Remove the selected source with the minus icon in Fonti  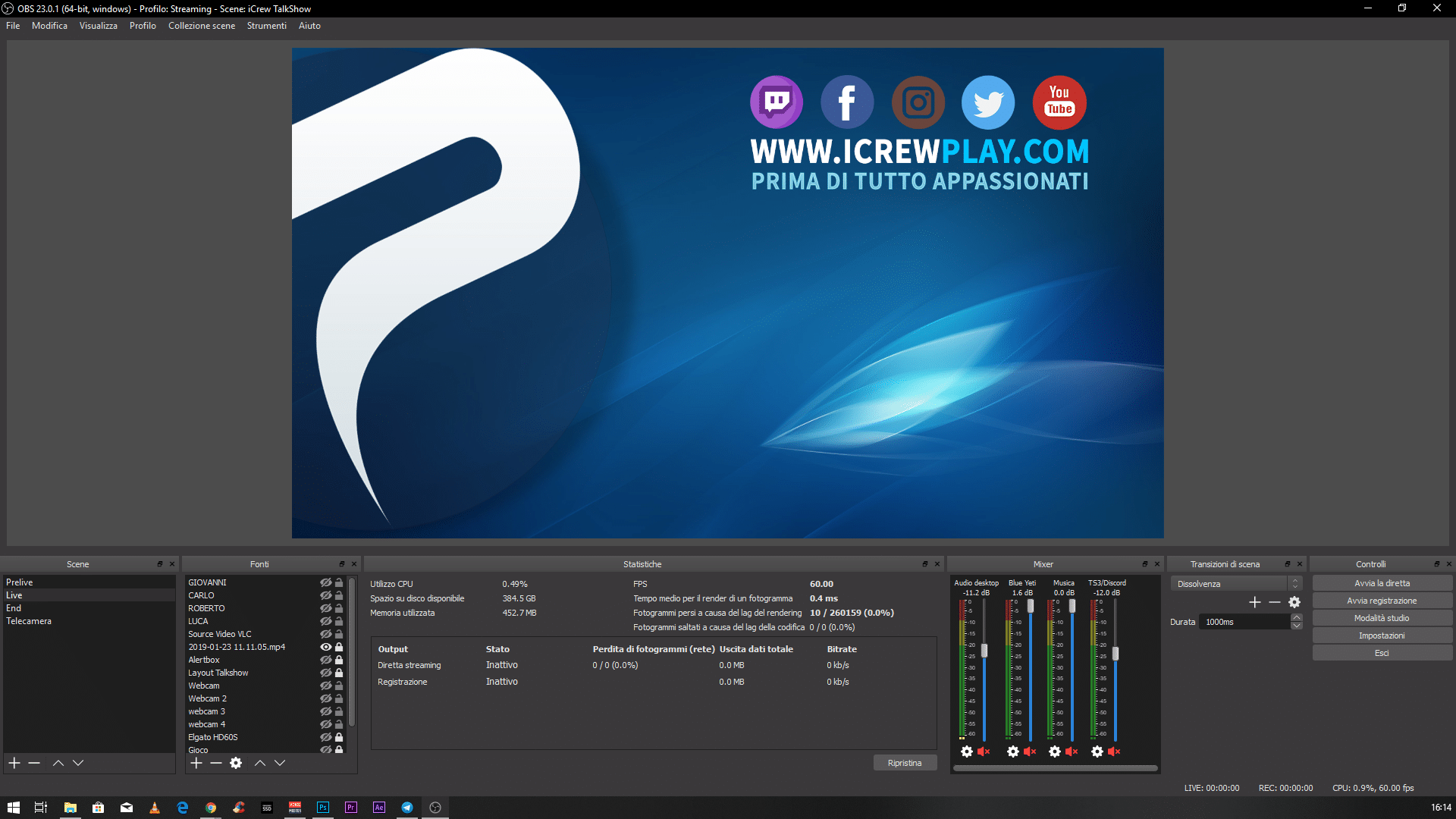tap(216, 763)
